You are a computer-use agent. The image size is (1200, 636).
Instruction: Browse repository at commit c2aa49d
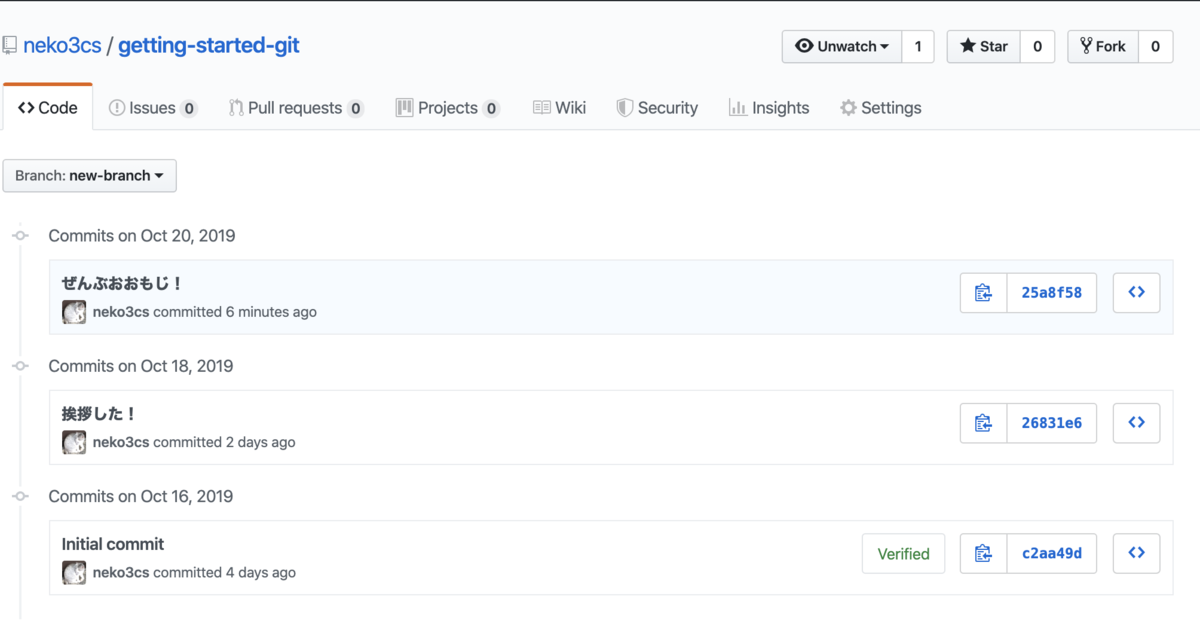1136,553
